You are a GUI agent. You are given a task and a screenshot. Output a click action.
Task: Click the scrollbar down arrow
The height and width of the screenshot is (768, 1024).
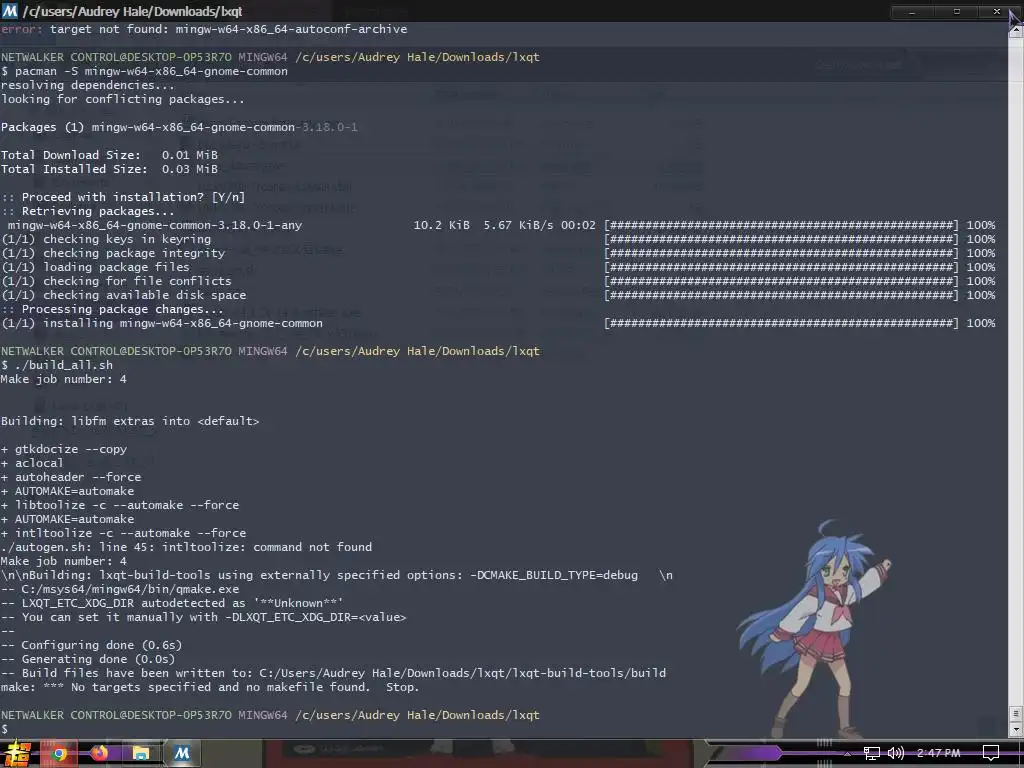pyautogui.click(x=1016, y=729)
